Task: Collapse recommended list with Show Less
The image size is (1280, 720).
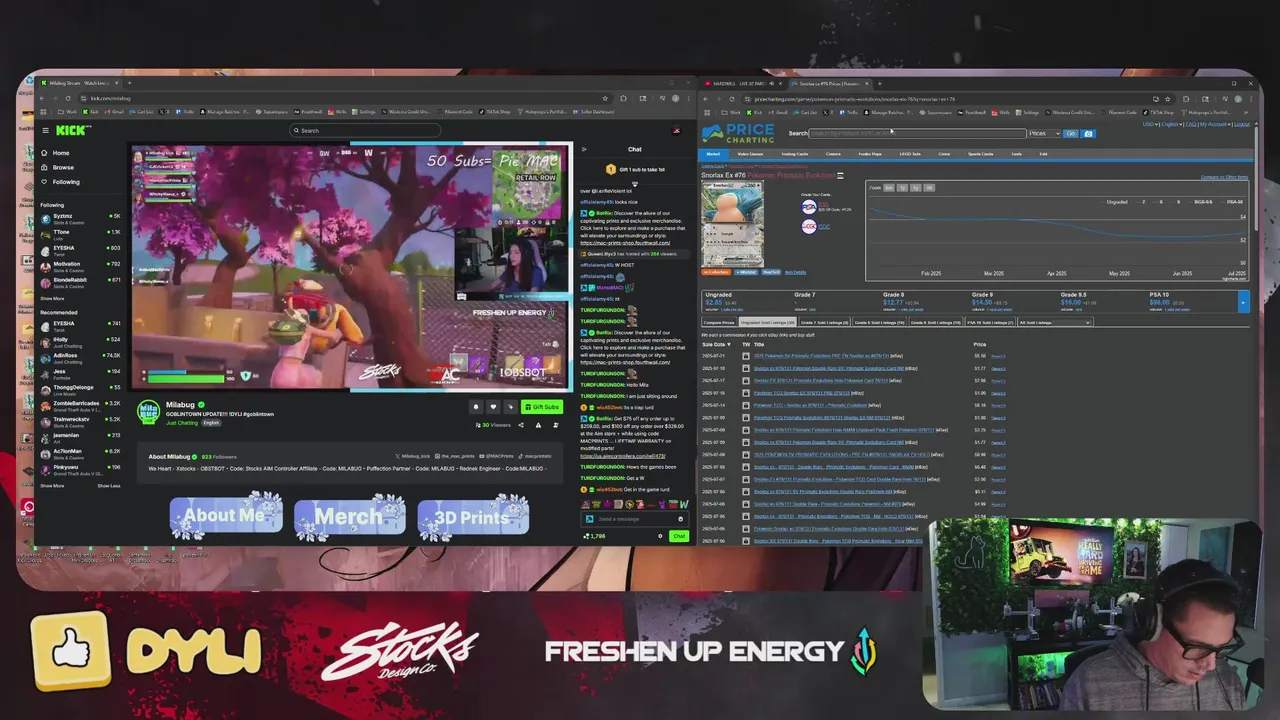Action: click(x=109, y=486)
